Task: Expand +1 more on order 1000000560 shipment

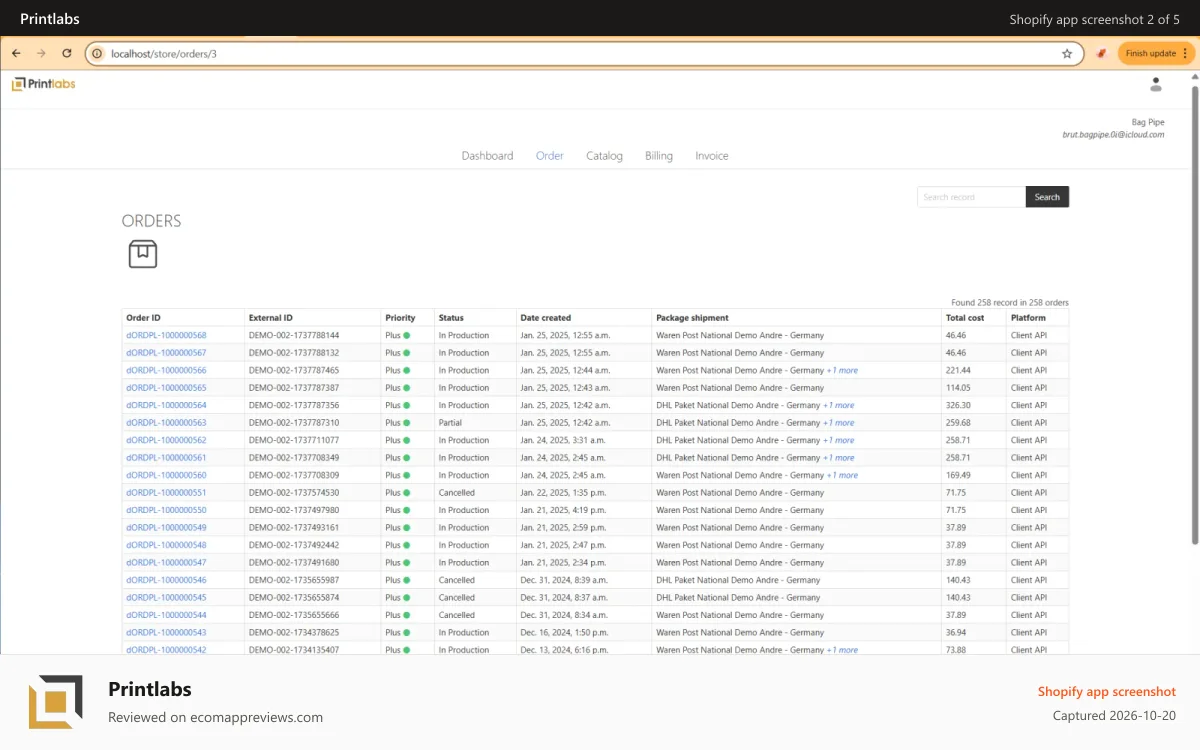Action: pos(842,475)
